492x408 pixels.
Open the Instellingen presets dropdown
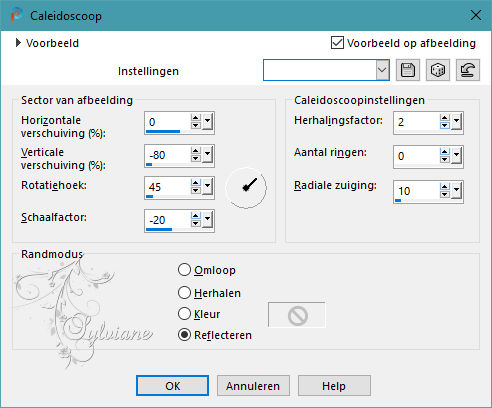[383, 70]
